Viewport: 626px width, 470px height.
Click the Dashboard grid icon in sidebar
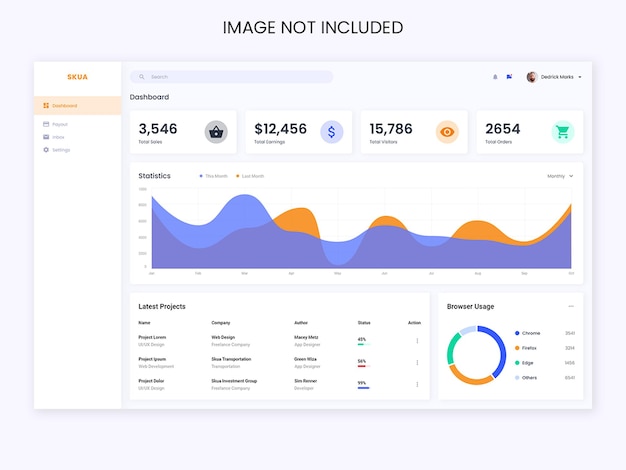46,105
